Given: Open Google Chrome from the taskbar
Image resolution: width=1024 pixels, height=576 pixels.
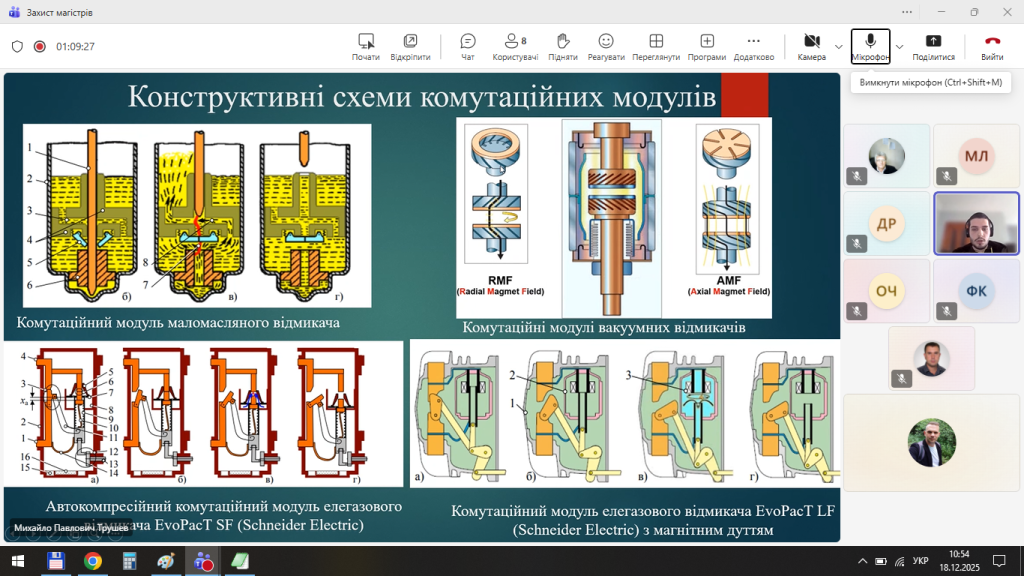Looking at the screenshot, I should (93, 560).
